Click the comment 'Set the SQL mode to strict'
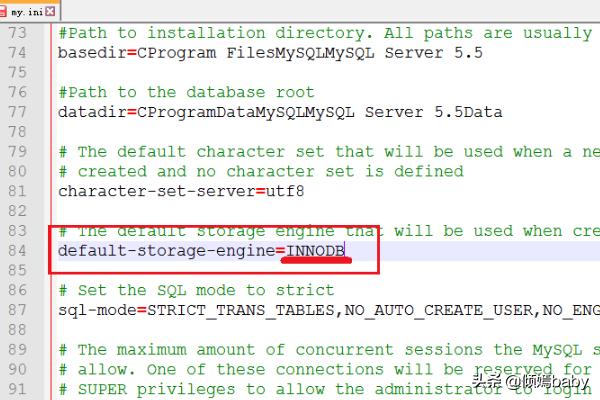600x400 pixels. pyautogui.click(x=196, y=290)
